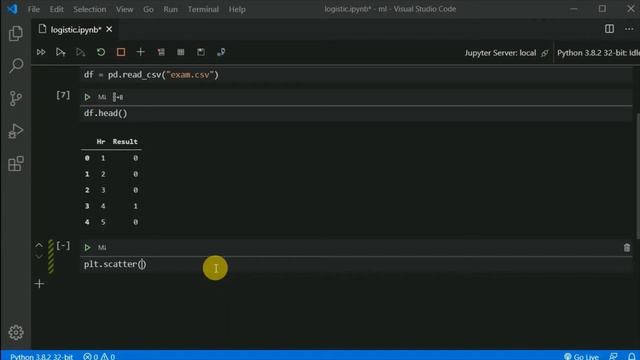The image size is (640, 360).
Task: Open the Run menu
Action: (170, 9)
